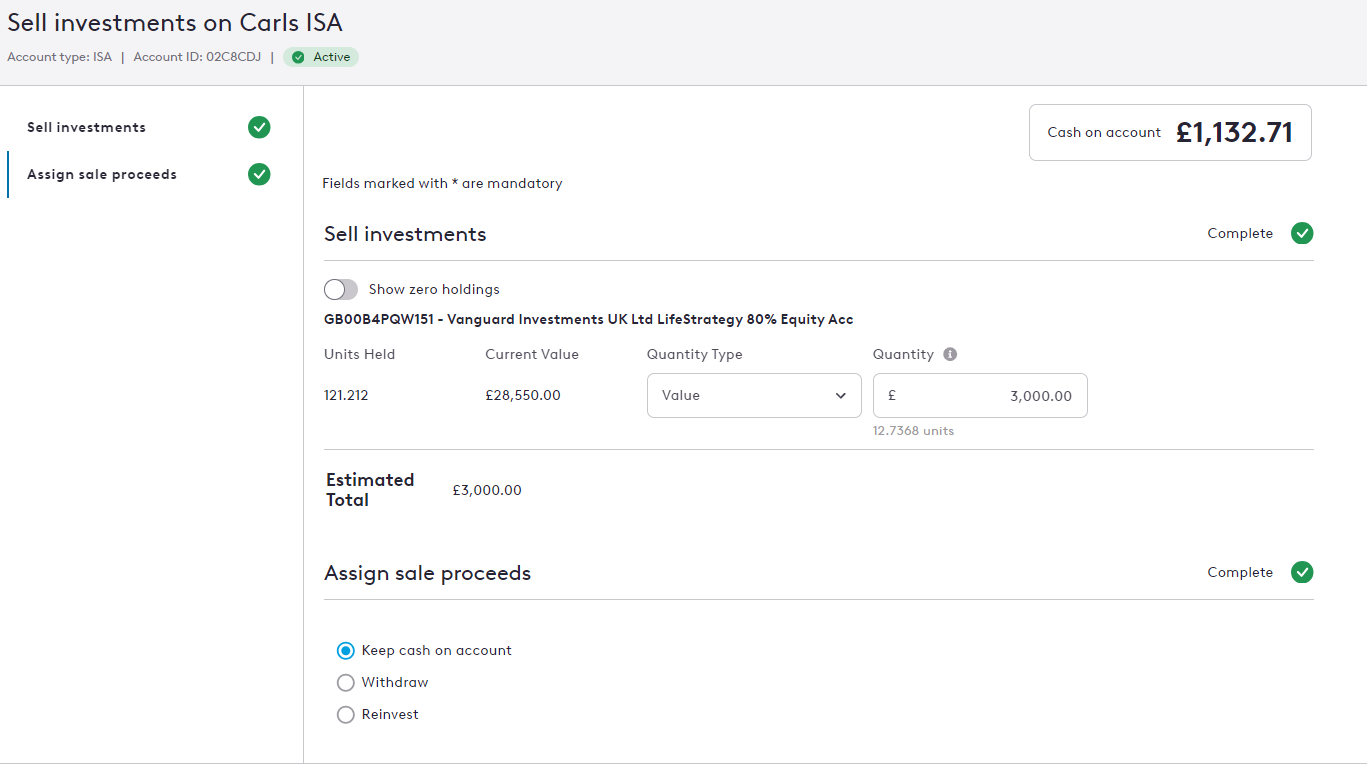Viewport: 1367px width, 766px height.
Task: Click the Sell investments section heading
Action: [405, 234]
